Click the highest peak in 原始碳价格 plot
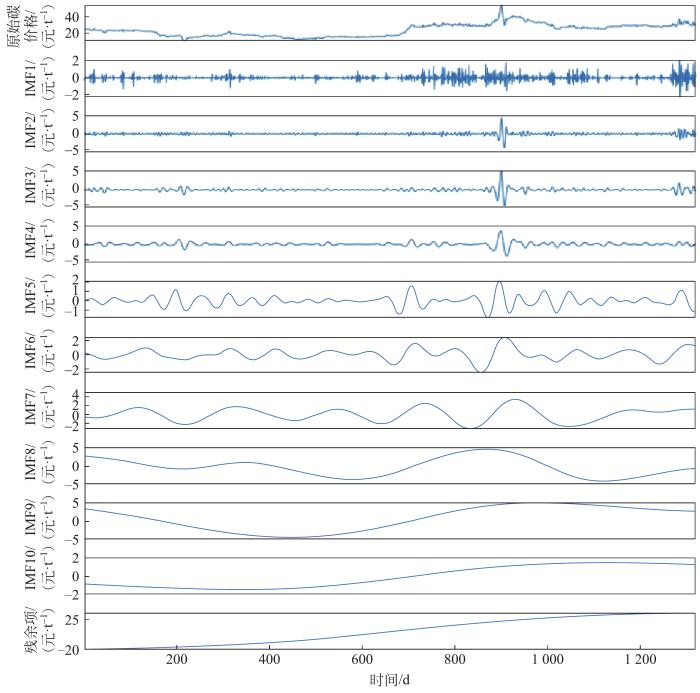The height and width of the screenshot is (693, 700). 502,8
